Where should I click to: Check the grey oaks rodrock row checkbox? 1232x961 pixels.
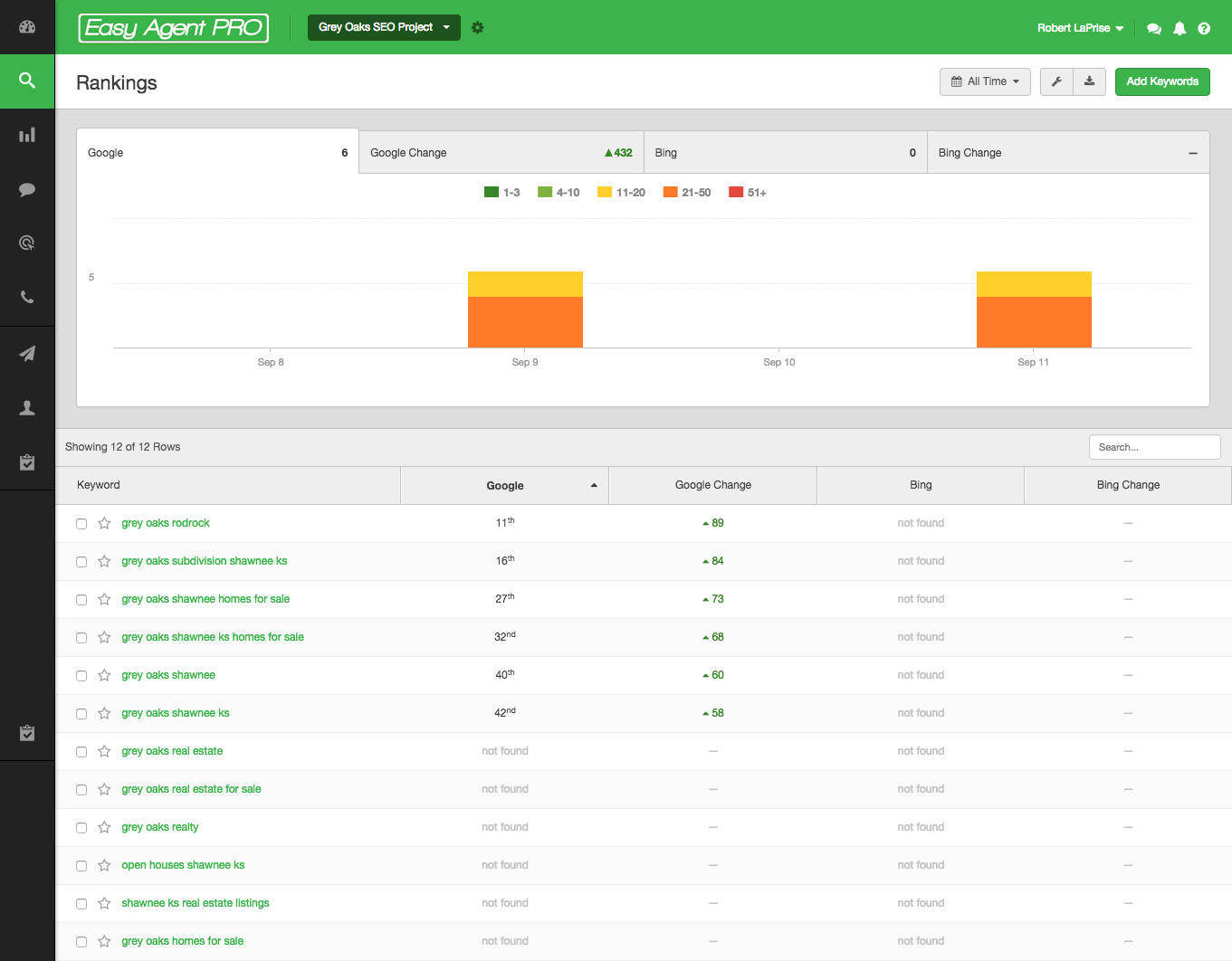[x=81, y=524]
